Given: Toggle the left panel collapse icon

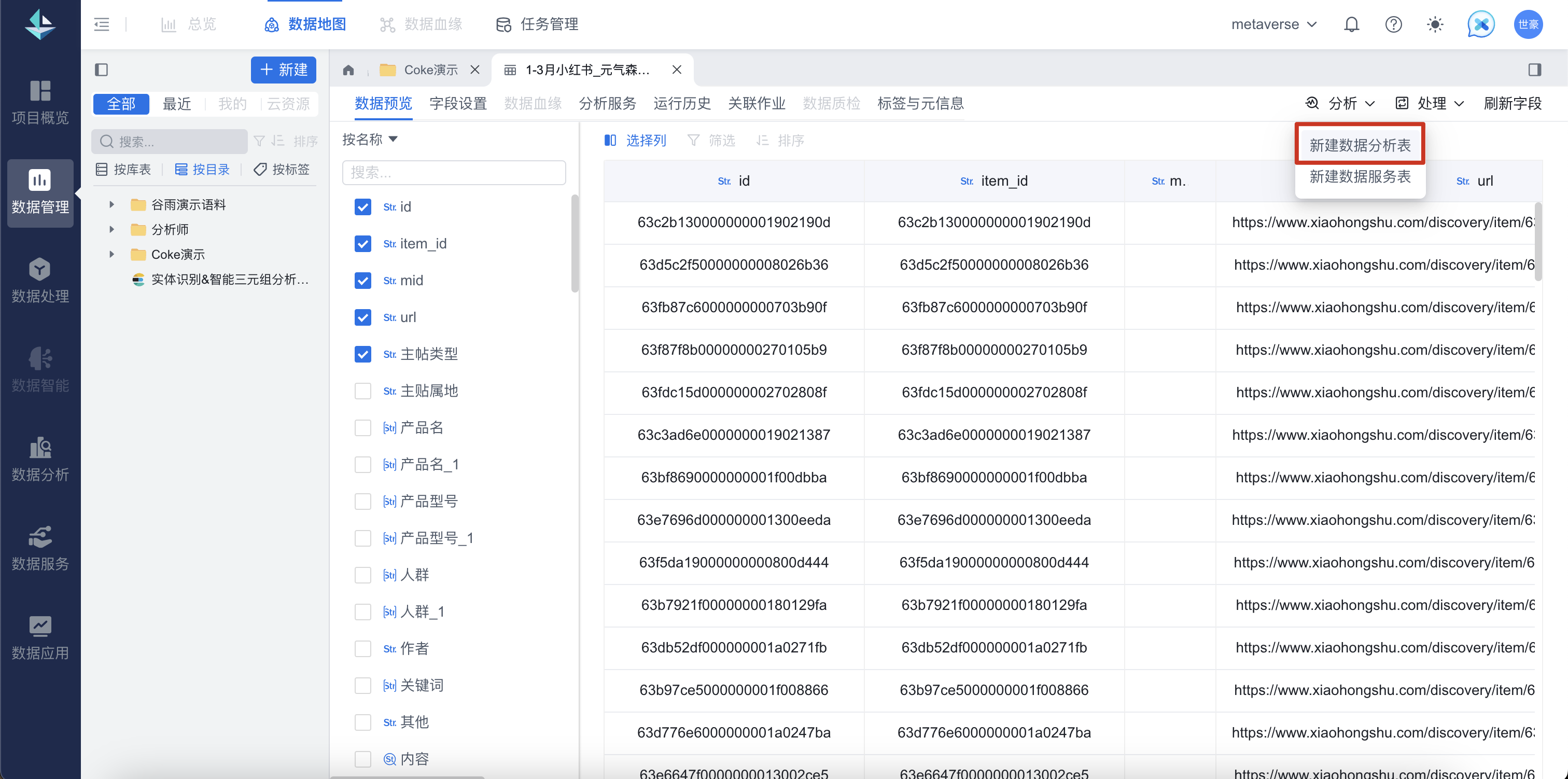Looking at the screenshot, I should pos(102,69).
